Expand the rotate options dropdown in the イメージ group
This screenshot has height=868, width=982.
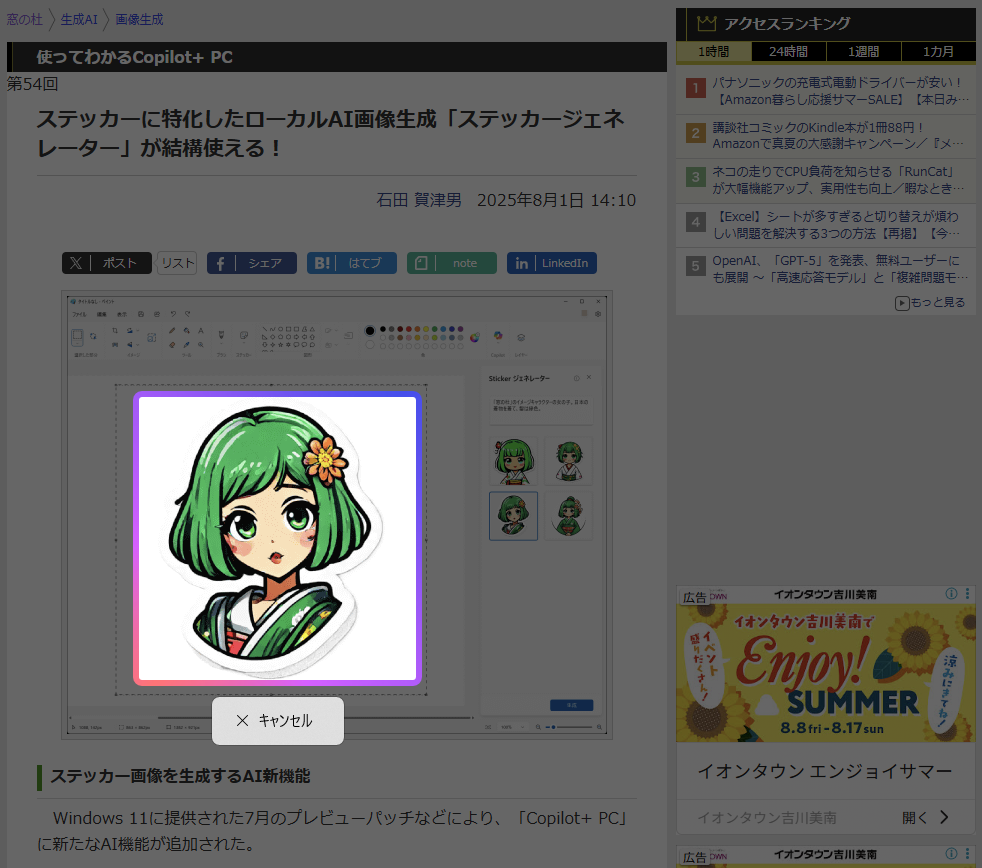[x=137, y=330]
